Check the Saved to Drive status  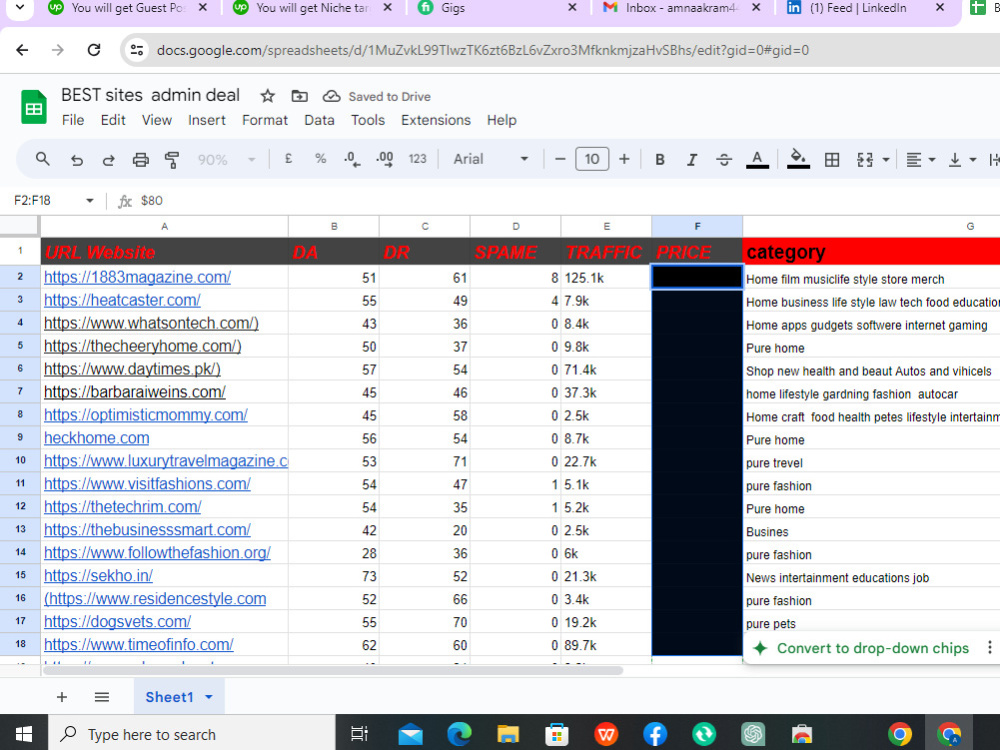pos(377,96)
